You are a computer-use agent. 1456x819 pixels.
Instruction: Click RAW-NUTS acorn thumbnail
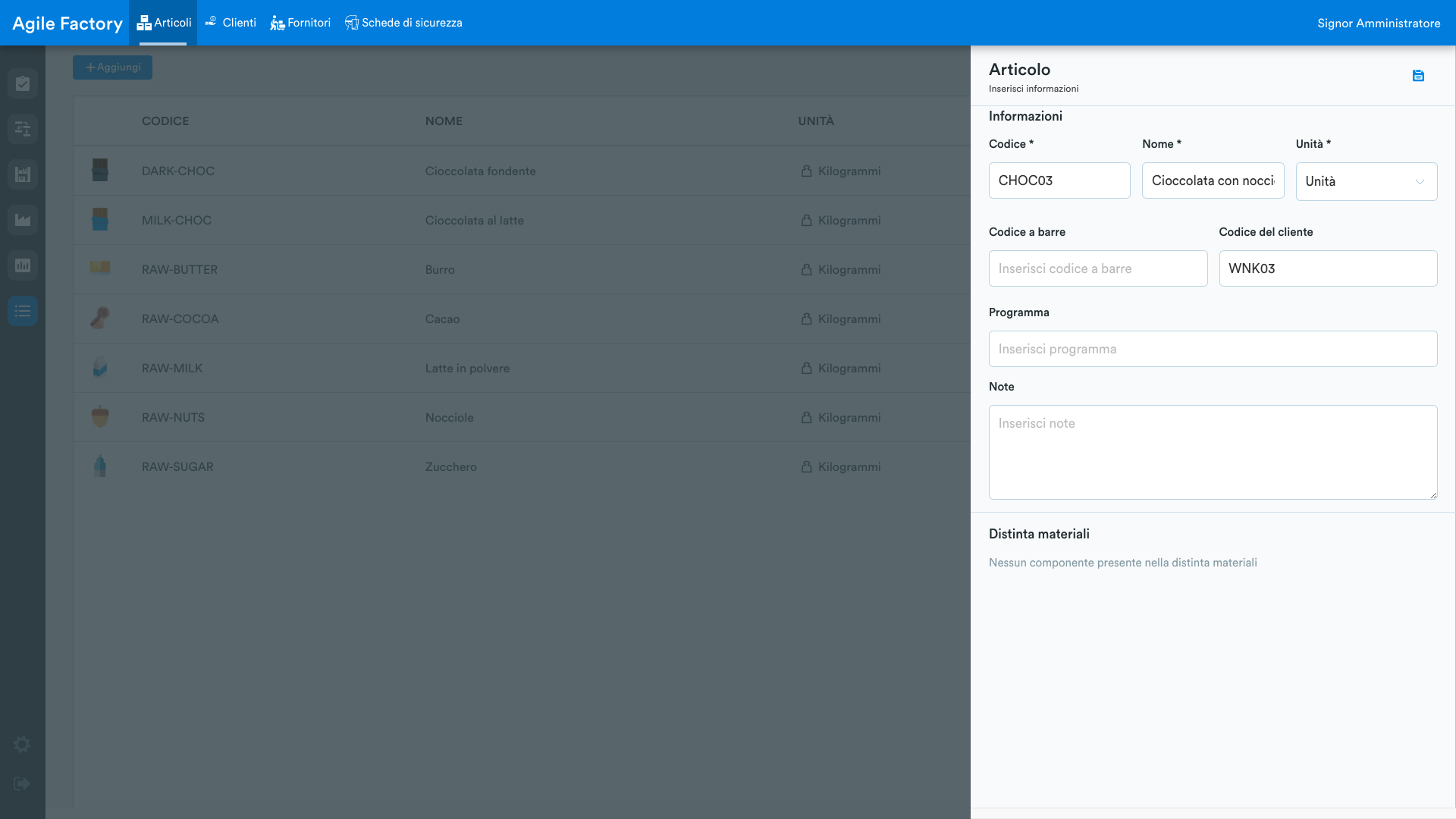(x=100, y=416)
